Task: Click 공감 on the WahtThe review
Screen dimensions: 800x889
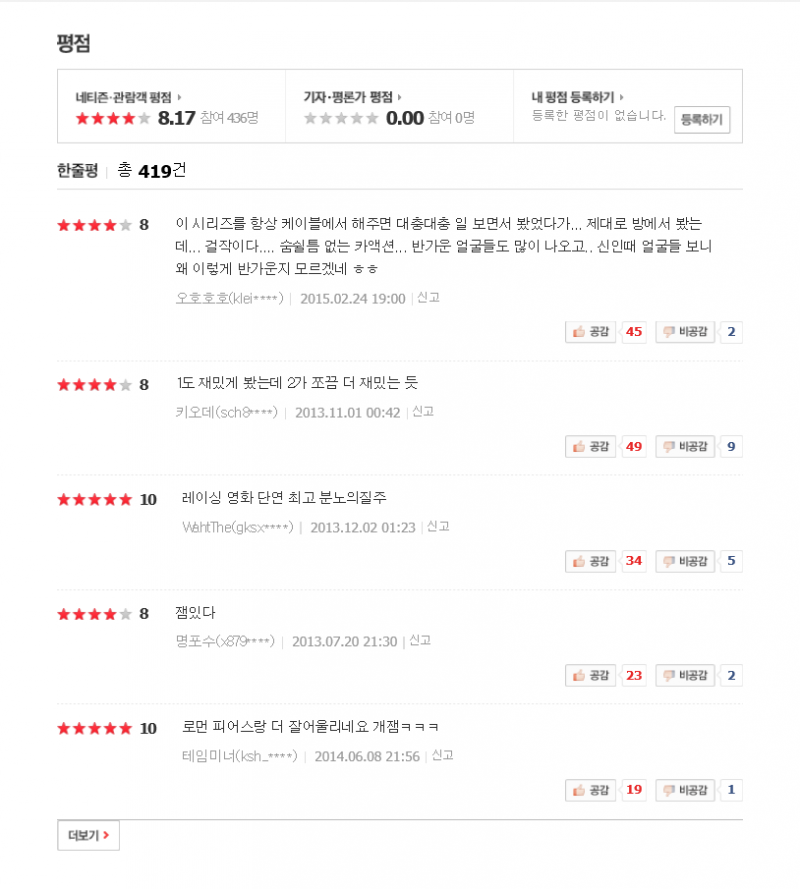Action: [590, 561]
